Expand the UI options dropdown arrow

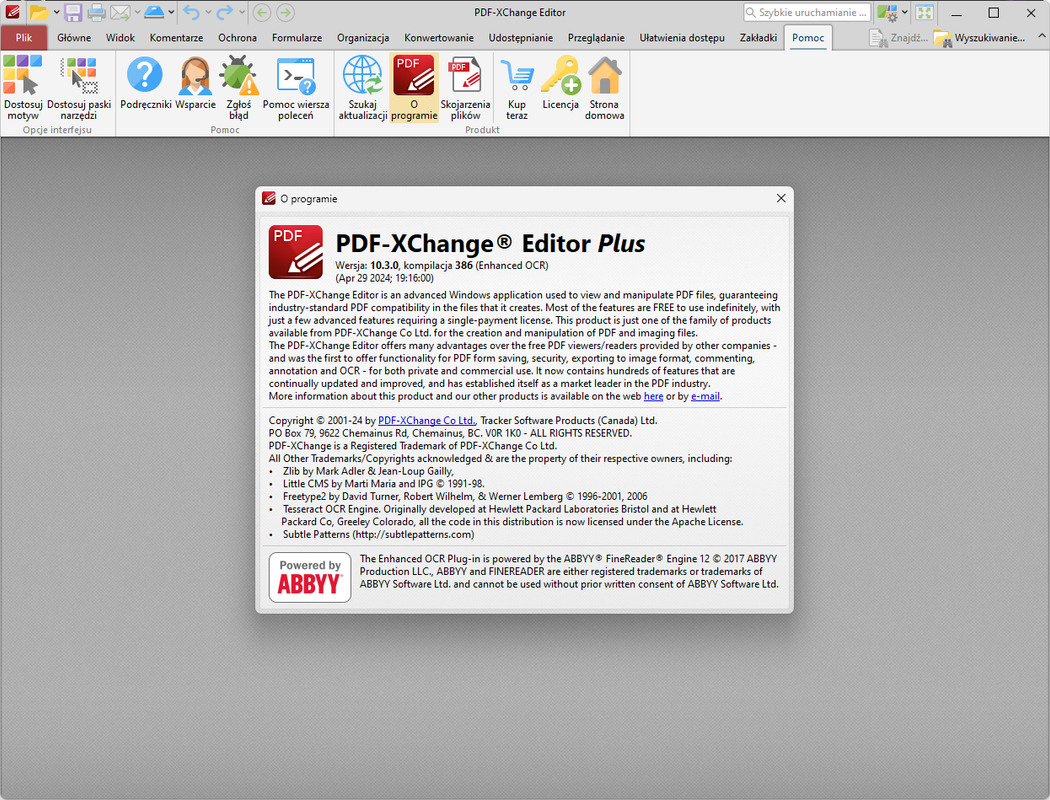(905, 13)
